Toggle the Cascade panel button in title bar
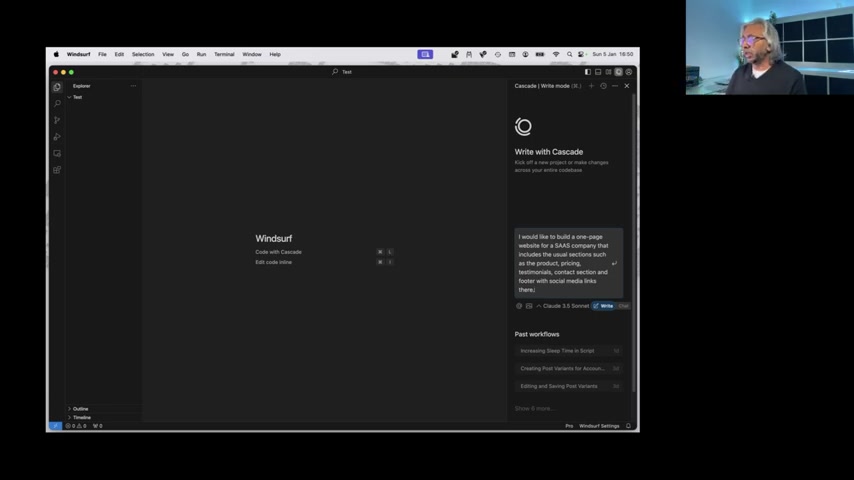 click(619, 72)
